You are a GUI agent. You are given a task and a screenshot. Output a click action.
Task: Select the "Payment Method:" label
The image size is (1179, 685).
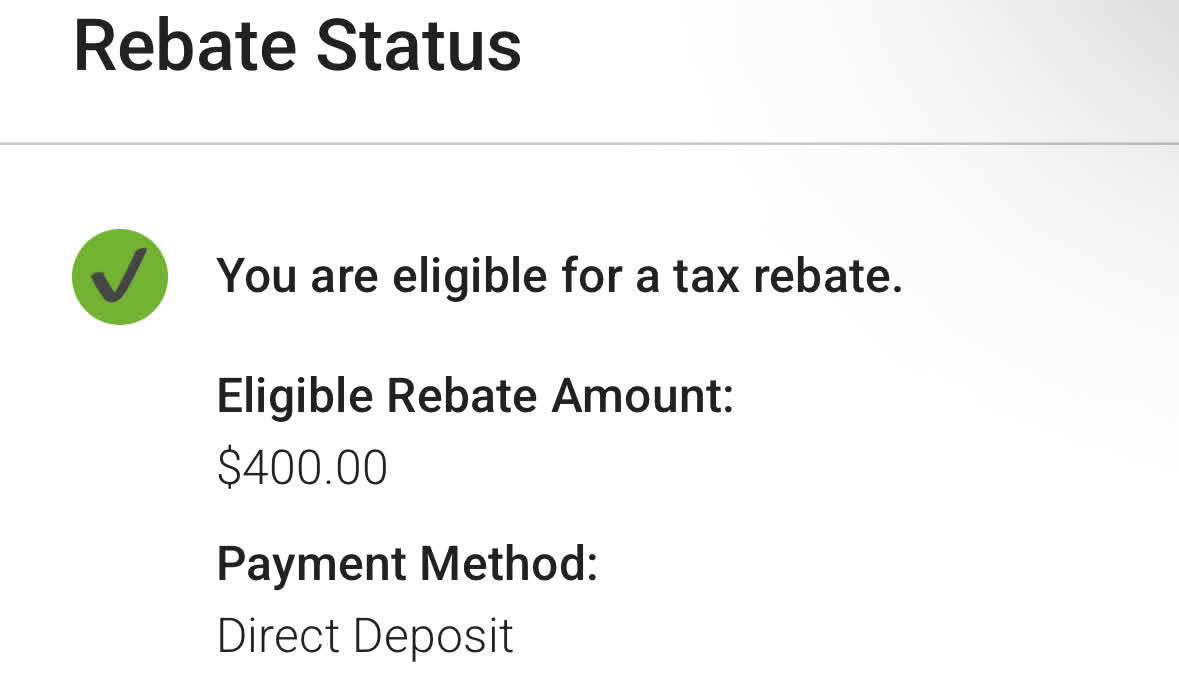click(x=407, y=564)
